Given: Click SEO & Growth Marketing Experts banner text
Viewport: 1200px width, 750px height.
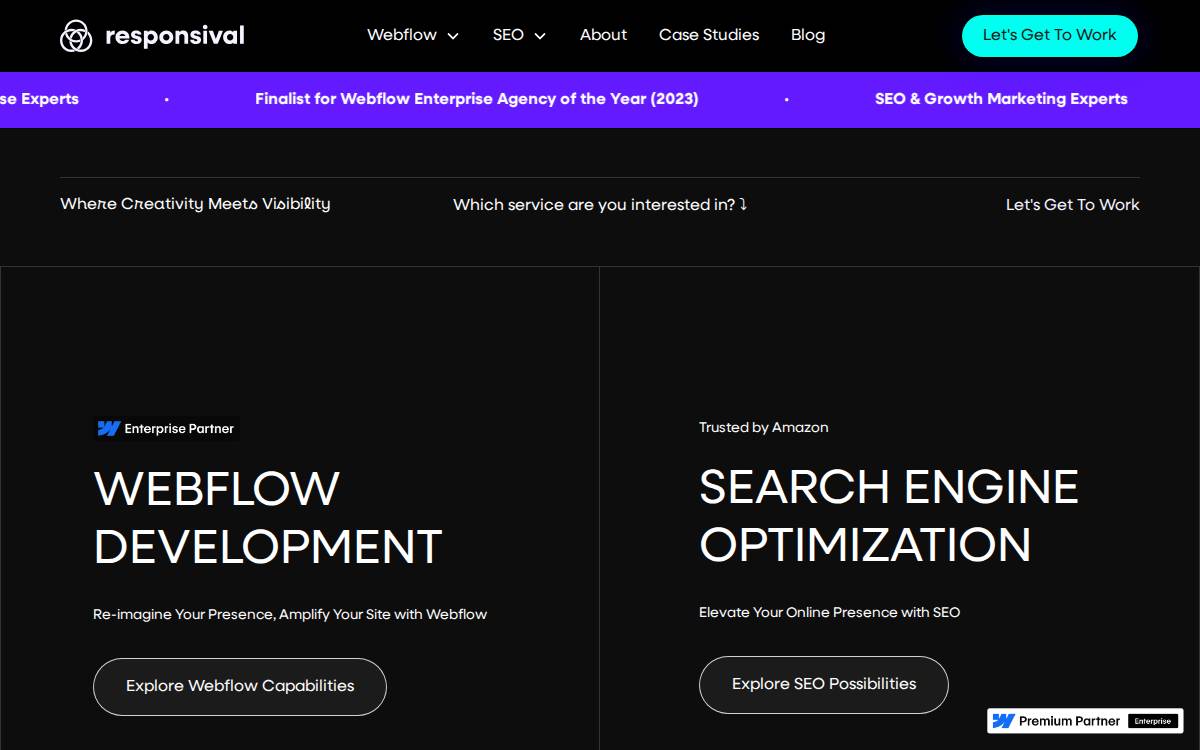Looking at the screenshot, I should 1001,99.
